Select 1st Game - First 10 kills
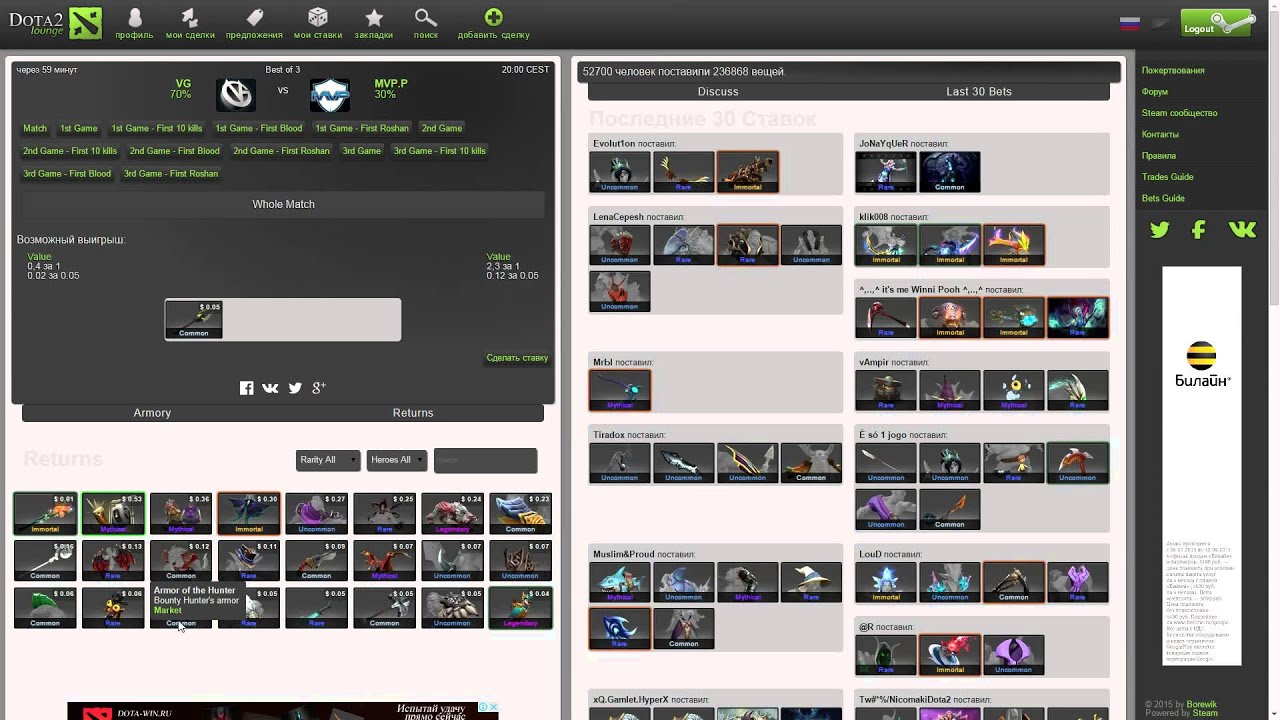 click(157, 128)
